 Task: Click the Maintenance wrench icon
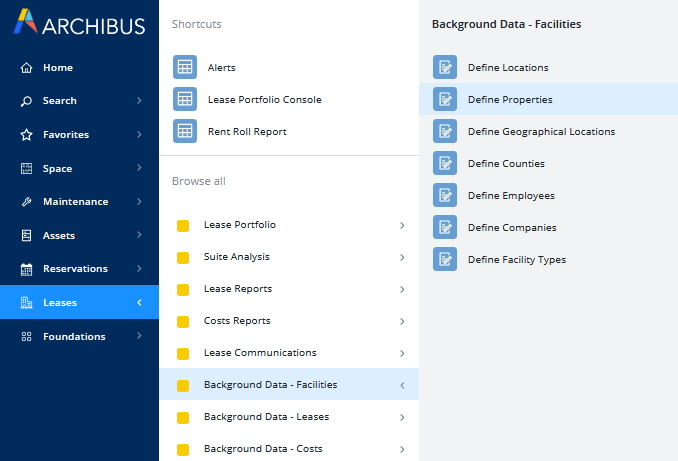(27, 202)
